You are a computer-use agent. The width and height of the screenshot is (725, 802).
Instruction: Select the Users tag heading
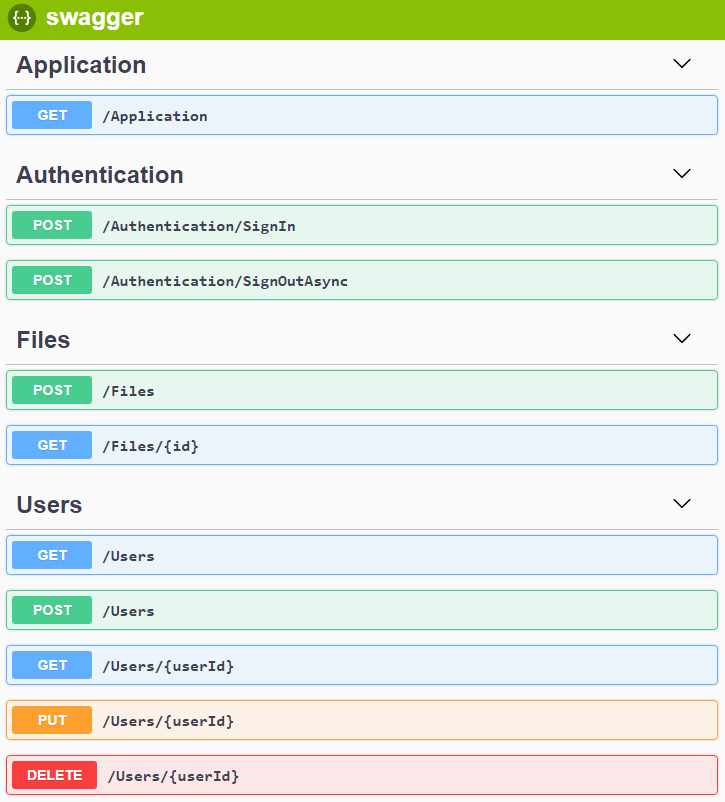pyautogui.click(x=49, y=505)
